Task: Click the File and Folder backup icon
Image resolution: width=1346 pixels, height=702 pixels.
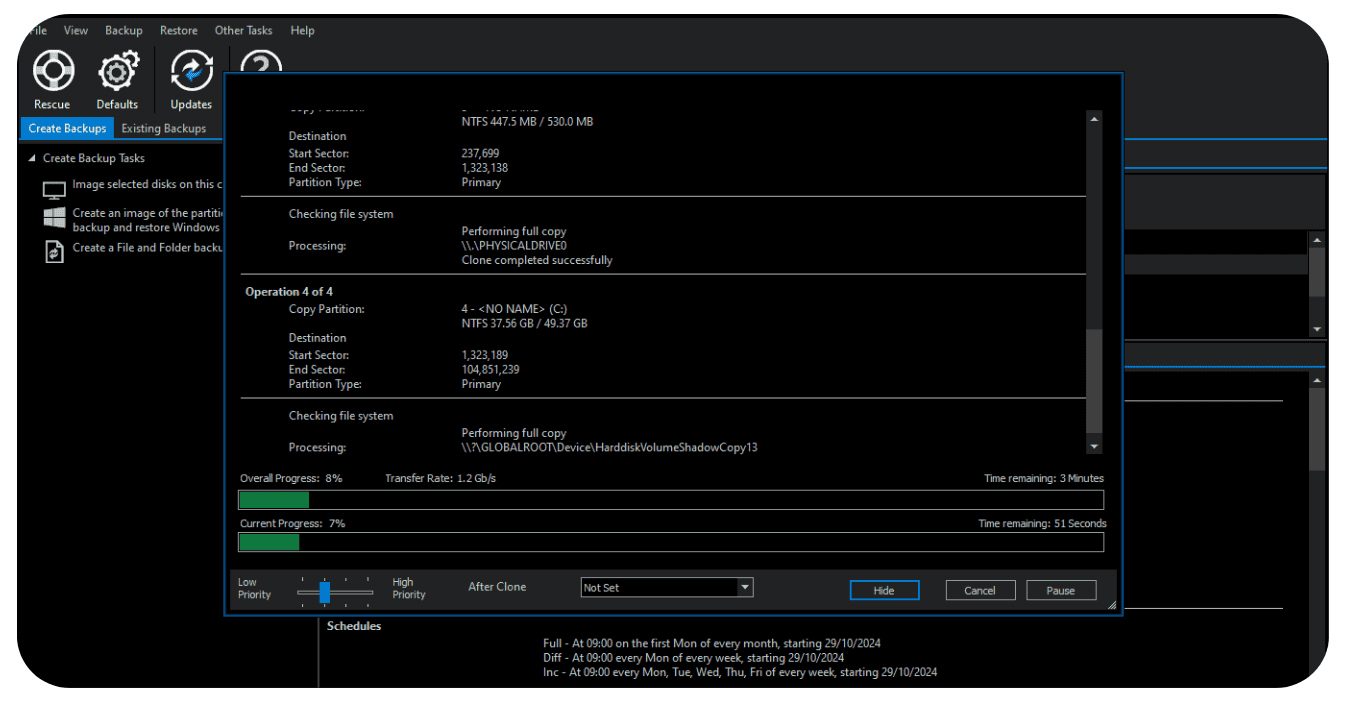Action: [x=54, y=252]
